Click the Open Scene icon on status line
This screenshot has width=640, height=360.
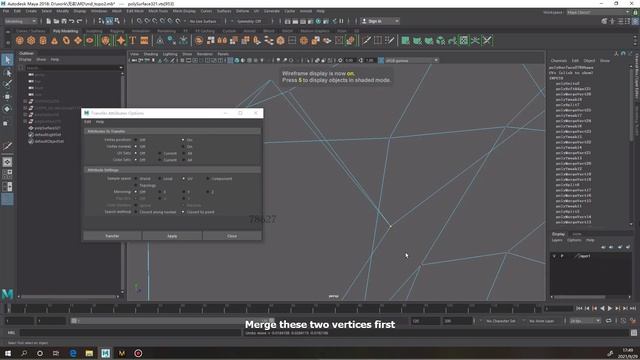point(56,21)
